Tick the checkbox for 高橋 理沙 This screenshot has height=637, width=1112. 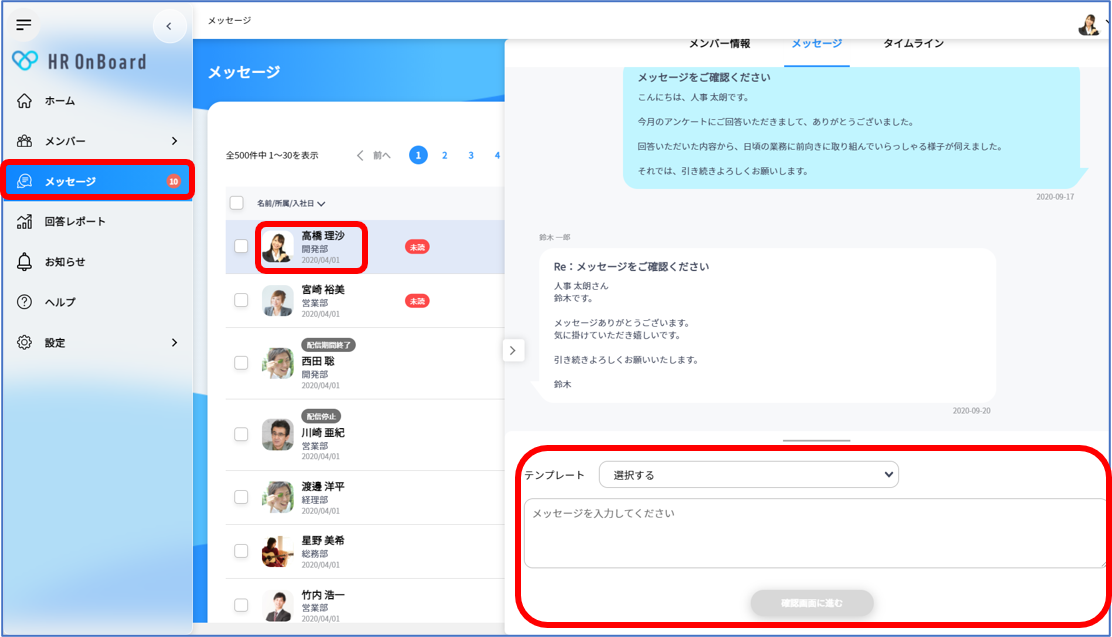(241, 246)
